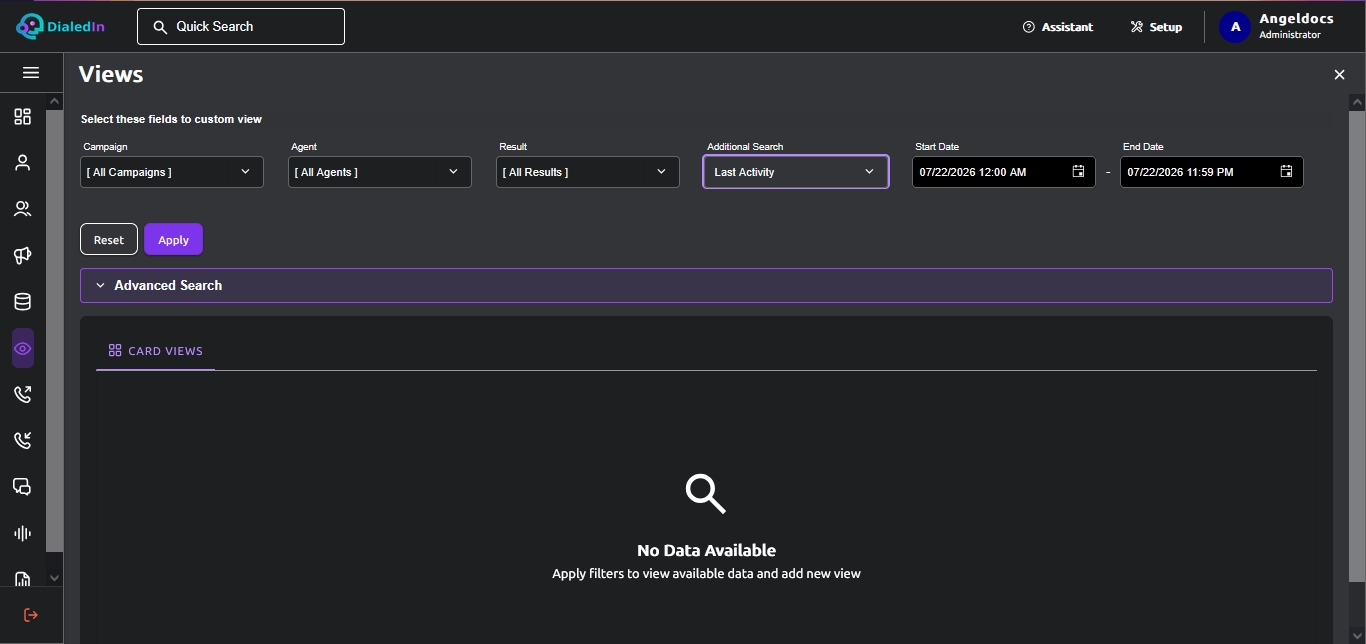Open the audio waveform icon in sidebar
Screen dimensions: 1366x644
point(22,533)
